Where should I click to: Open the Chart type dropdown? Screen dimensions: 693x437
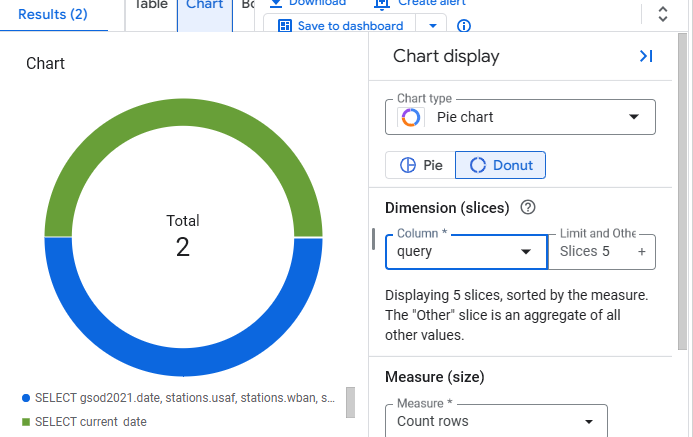pos(520,117)
